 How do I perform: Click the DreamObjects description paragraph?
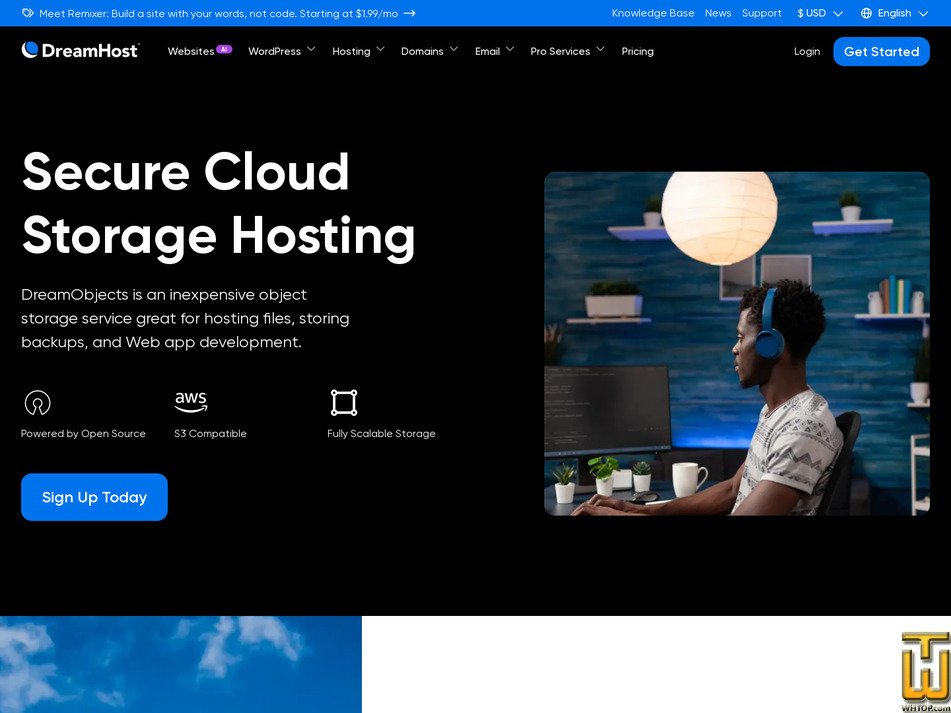(185, 318)
